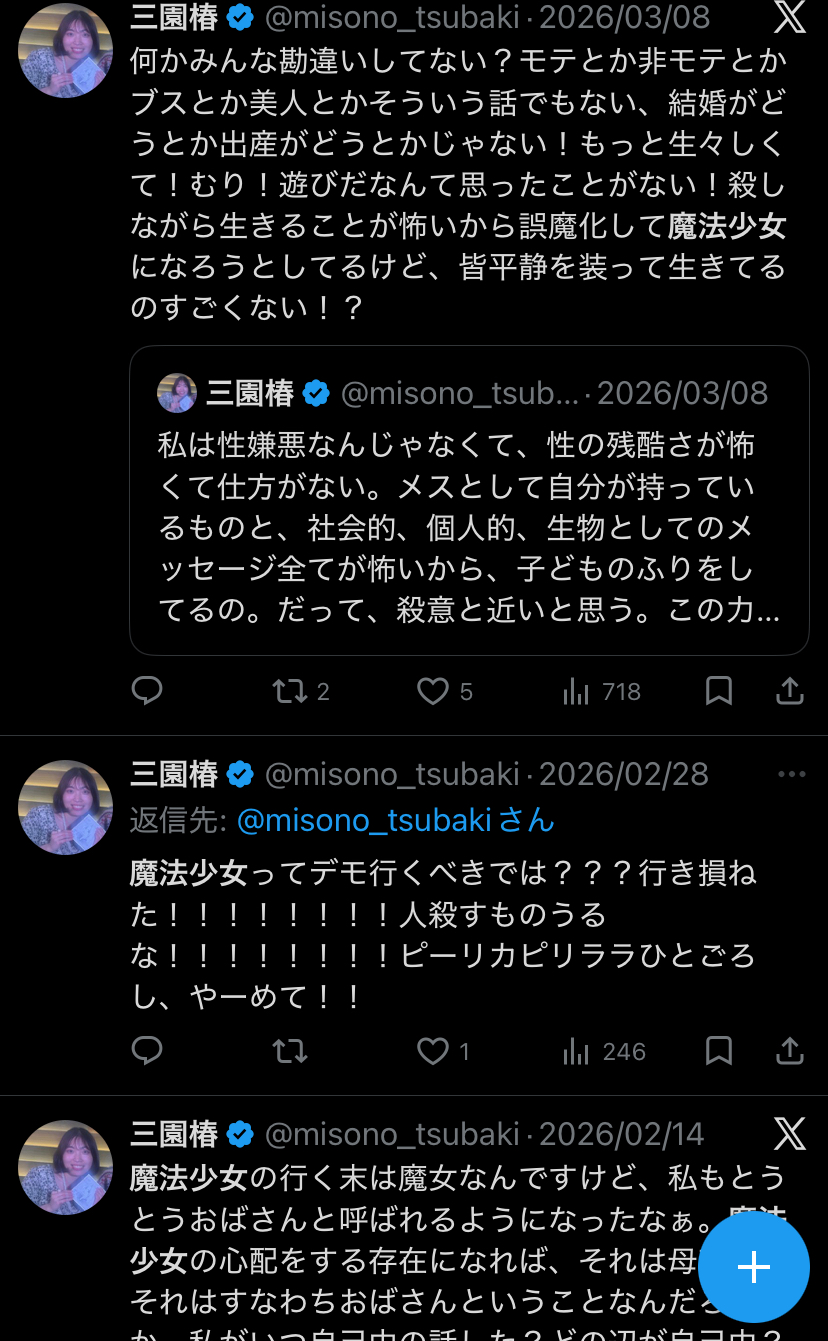Screen dimensions: 828x1341
Task: Open the X logo icon on the 2026/02/14 tweet
Action: [790, 1134]
